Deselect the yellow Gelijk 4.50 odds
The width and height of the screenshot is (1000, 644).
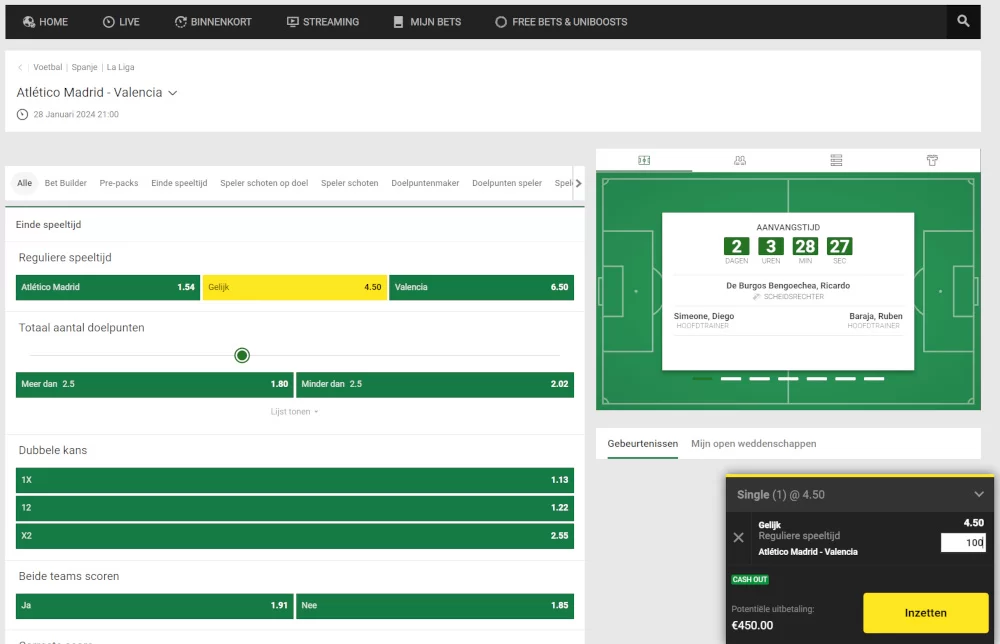[295, 288]
